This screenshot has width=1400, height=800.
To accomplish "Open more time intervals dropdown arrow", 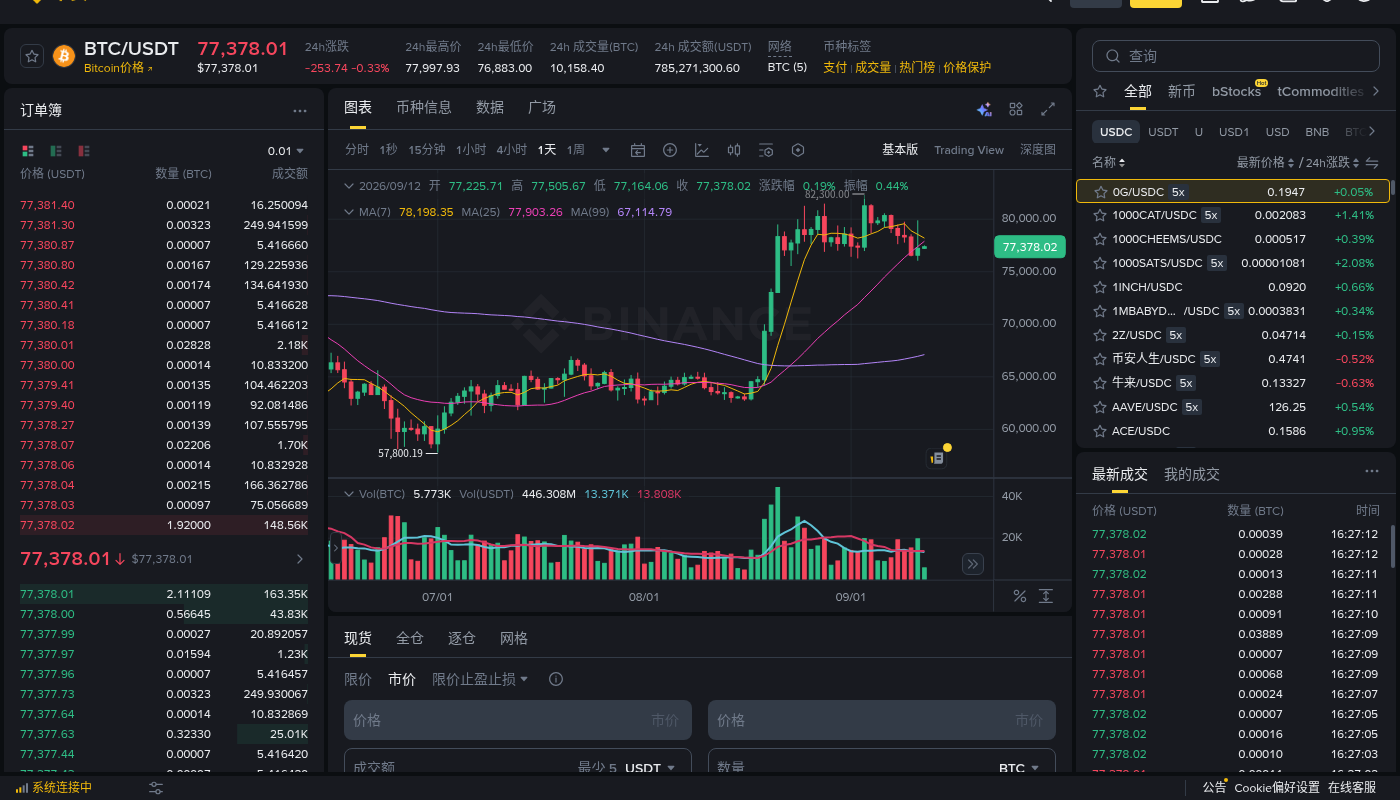I will (x=605, y=150).
